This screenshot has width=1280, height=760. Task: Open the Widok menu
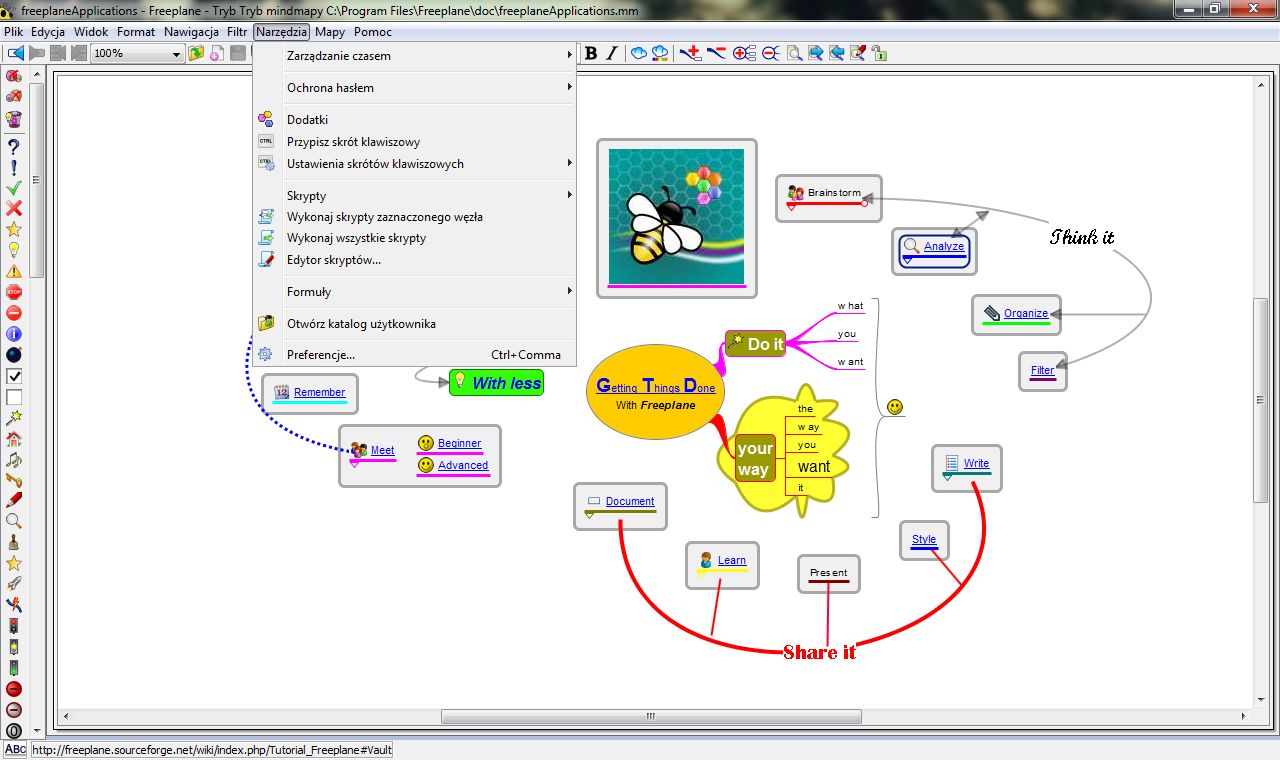(x=91, y=32)
